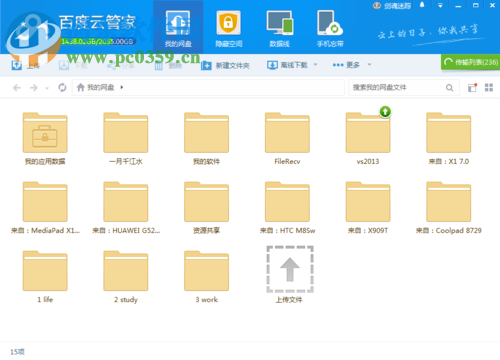The width and height of the screenshot is (500, 360).
Task: Select the FileRecv folder
Action: (x=287, y=139)
